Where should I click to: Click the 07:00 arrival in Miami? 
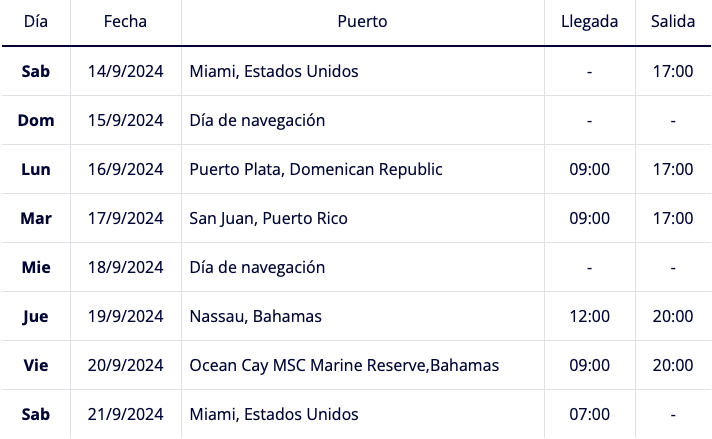(589, 414)
